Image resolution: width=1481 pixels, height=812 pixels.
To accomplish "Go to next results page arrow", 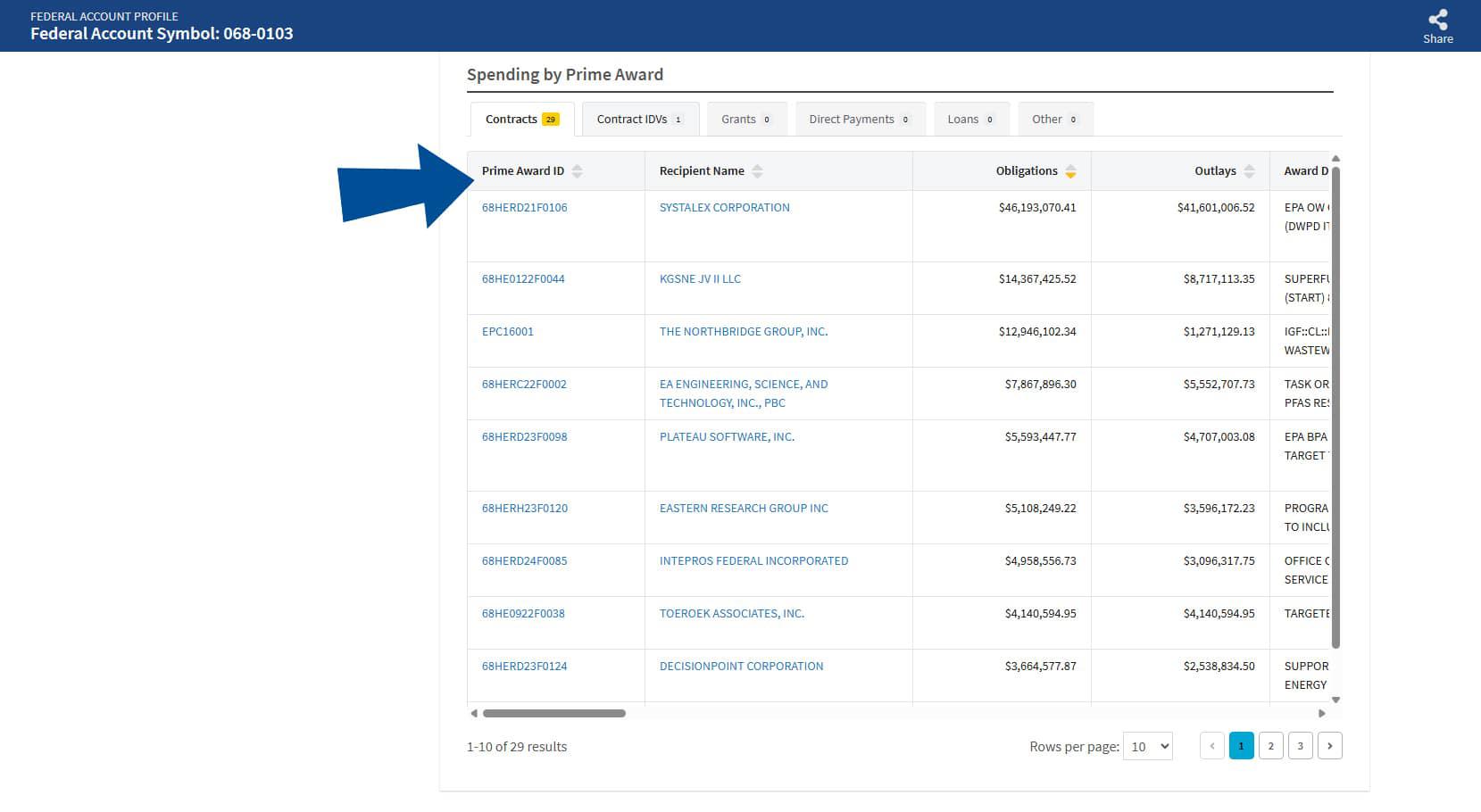I will tap(1329, 746).
